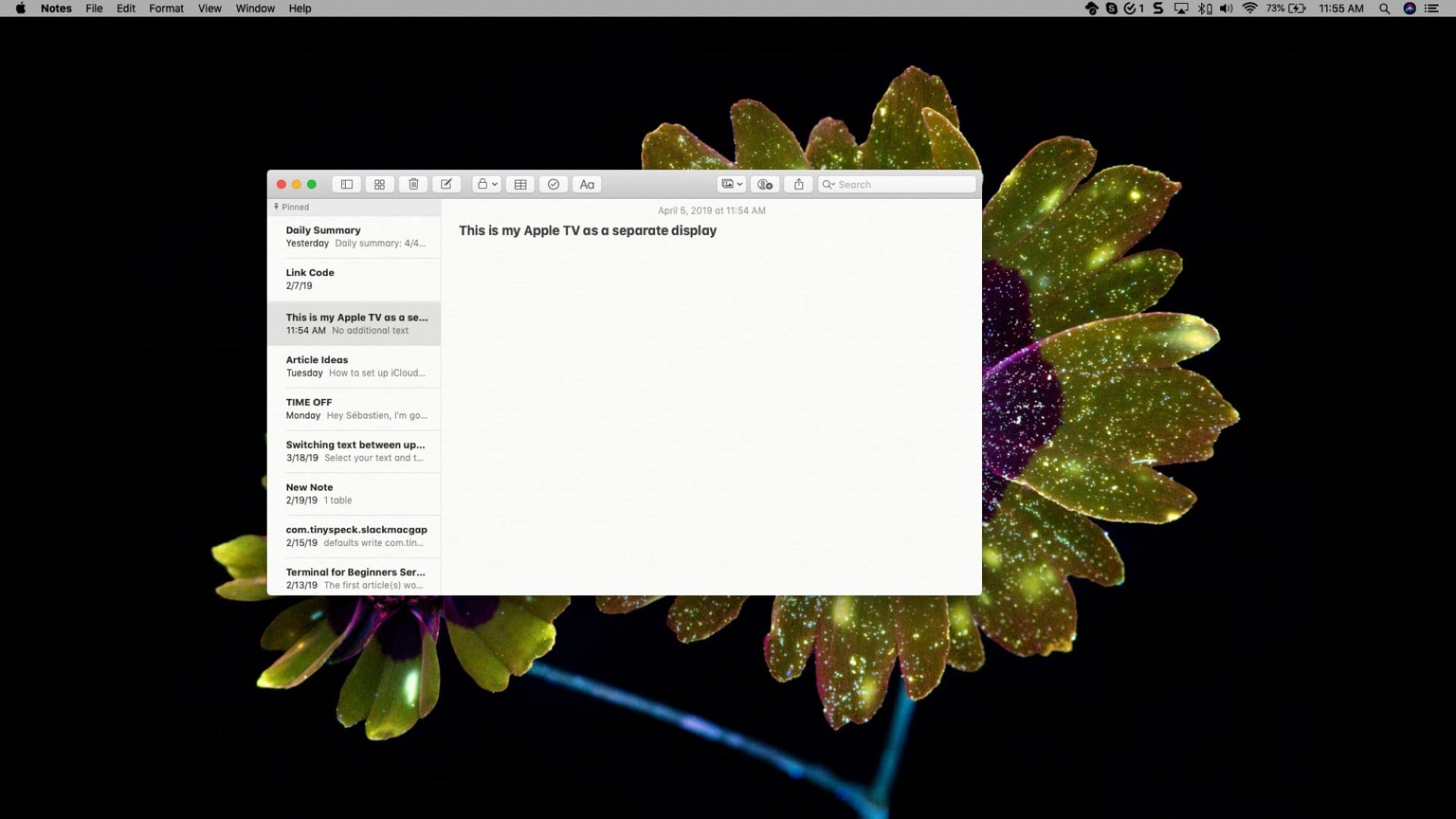This screenshot has height=819, width=1456.
Task: Open the Format menu
Action: click(x=166, y=8)
